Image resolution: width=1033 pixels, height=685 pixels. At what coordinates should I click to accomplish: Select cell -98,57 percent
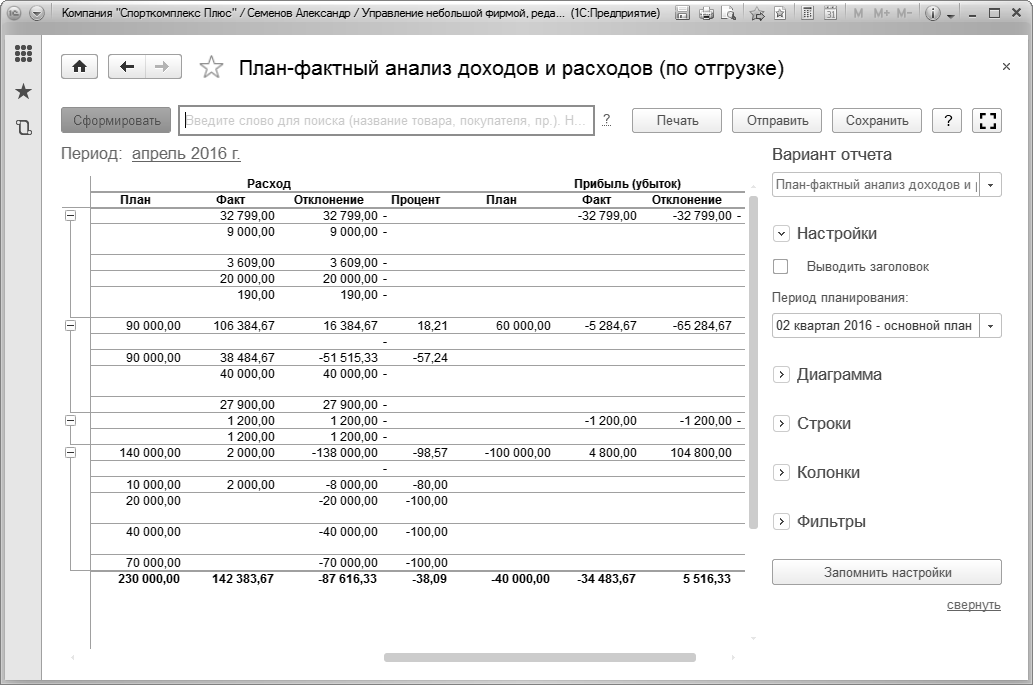click(430, 452)
